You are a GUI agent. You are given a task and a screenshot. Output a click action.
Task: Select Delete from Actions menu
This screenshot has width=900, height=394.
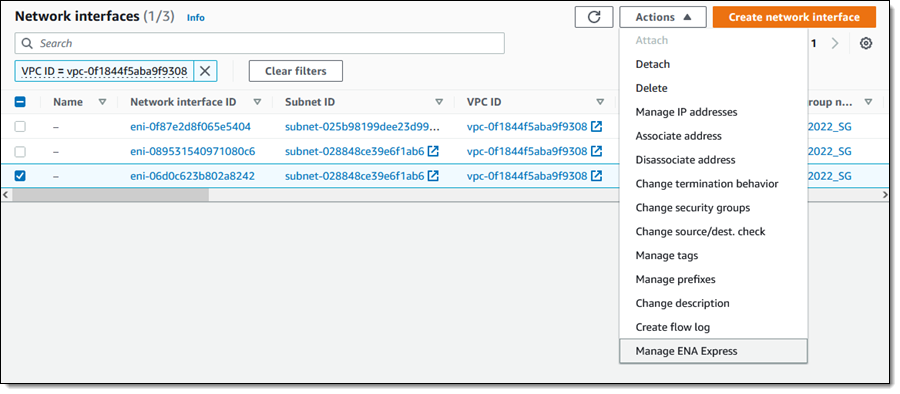pyautogui.click(x=713, y=88)
